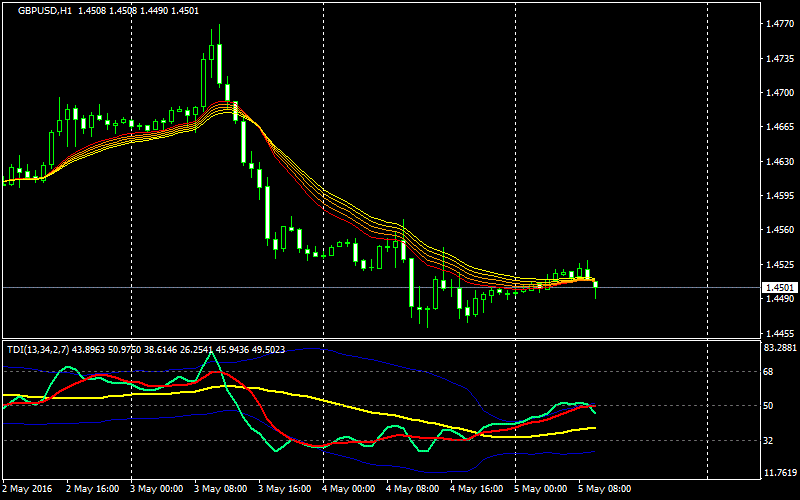Select the 3 May 08:00 time label
Screen dimensions: 800x500
tap(221, 489)
